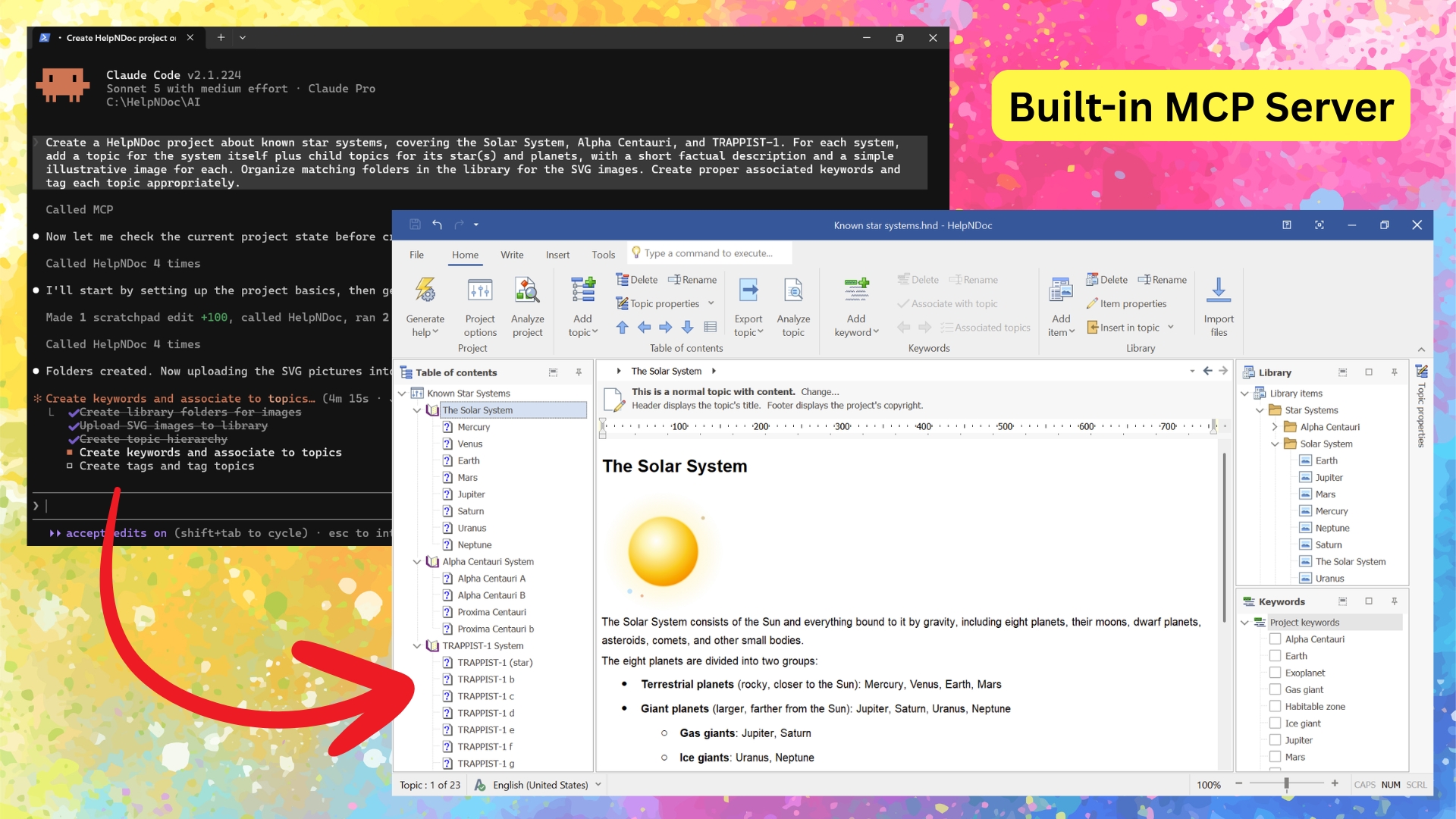Switch to the Home ribbon tab
Image resolution: width=1456 pixels, height=819 pixels.
pos(465,255)
